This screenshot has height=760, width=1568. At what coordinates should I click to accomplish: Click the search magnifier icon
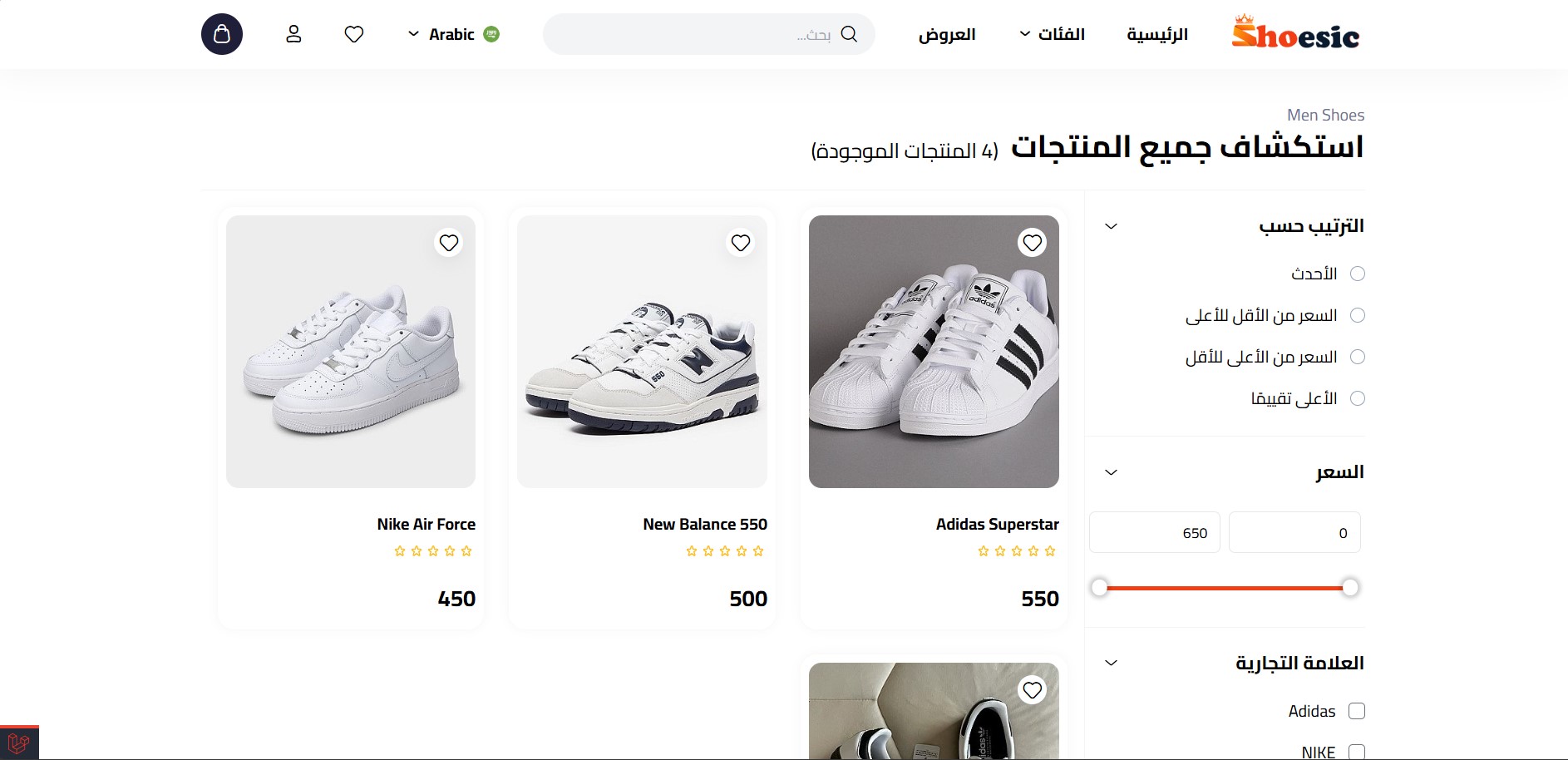tap(849, 34)
